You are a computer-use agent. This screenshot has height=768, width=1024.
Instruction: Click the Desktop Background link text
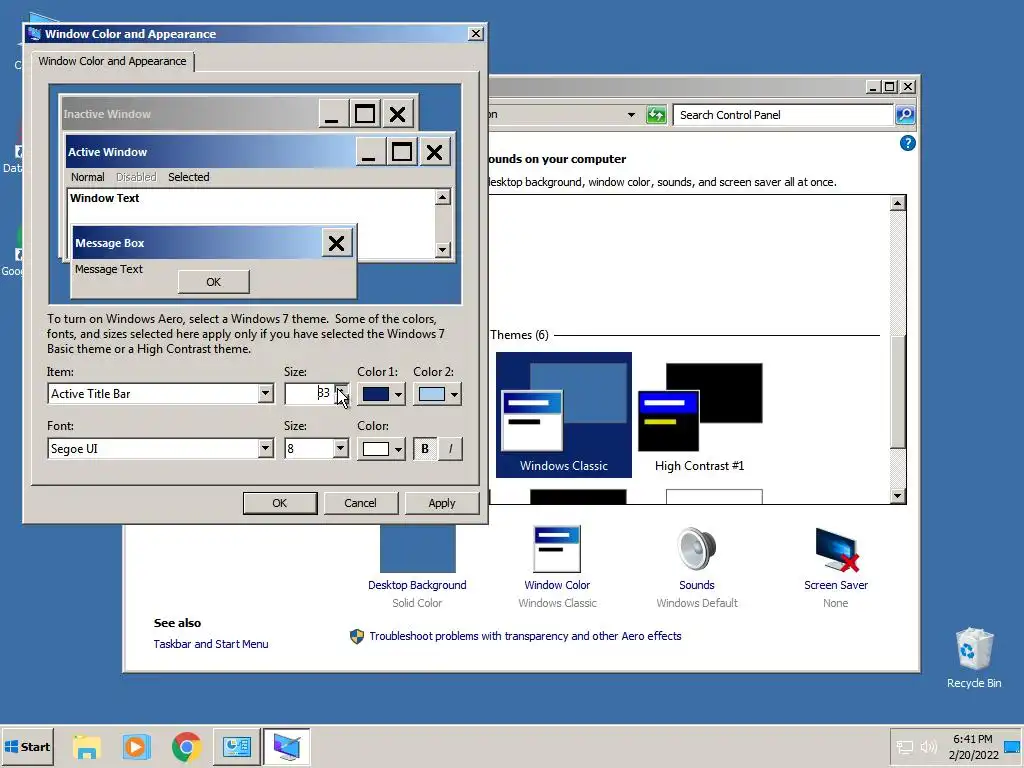point(417,585)
